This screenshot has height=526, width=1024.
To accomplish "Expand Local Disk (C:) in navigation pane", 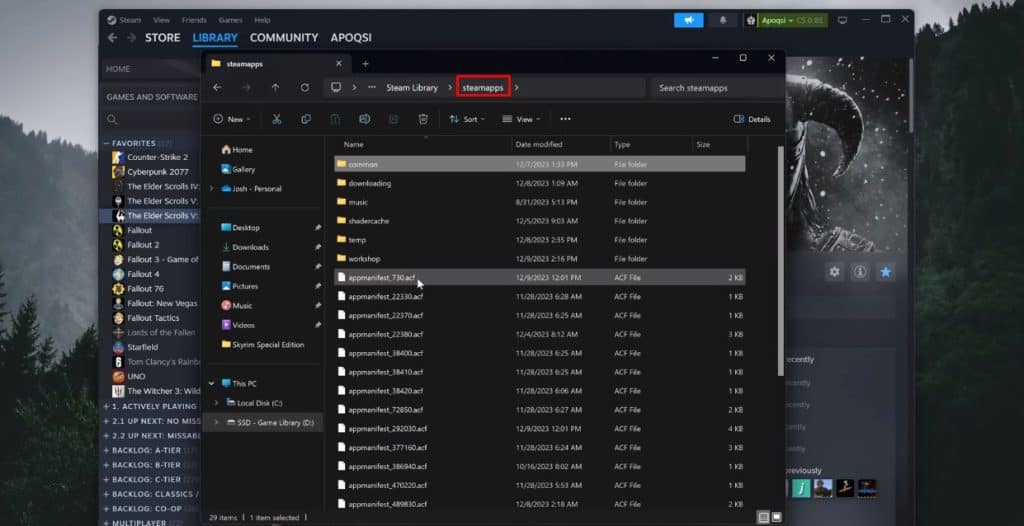I will coord(216,403).
